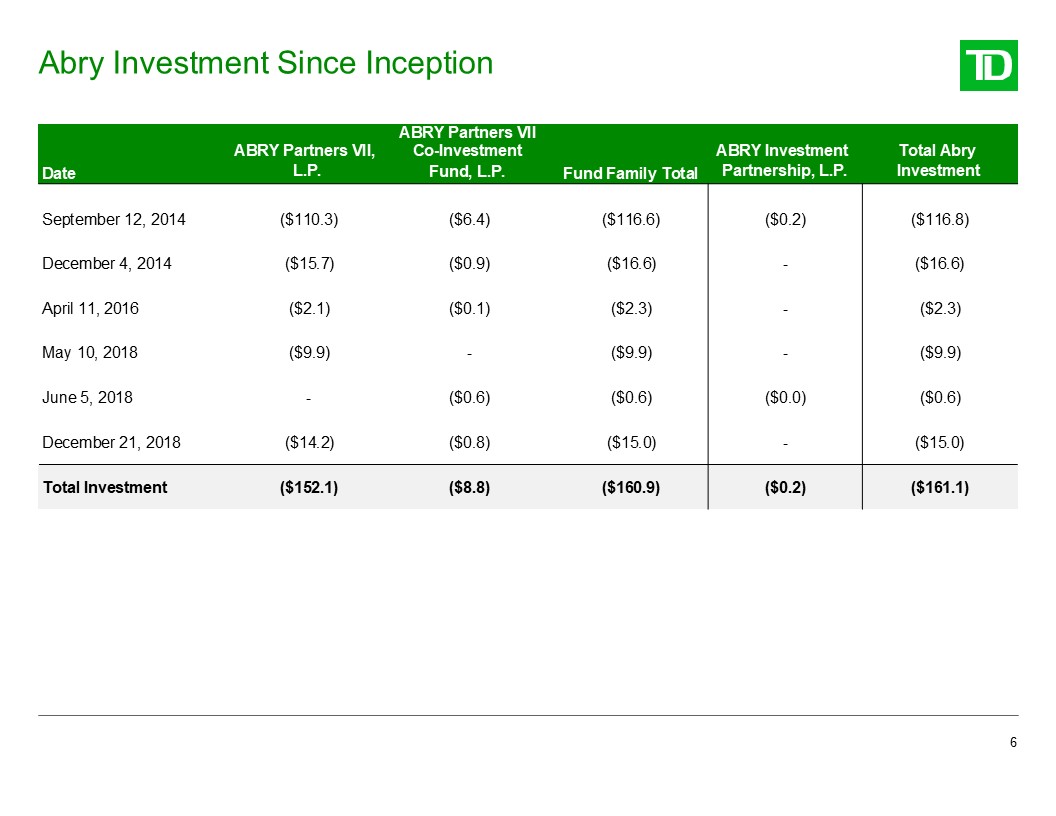Click the ($161.1) total cell

coord(937,488)
